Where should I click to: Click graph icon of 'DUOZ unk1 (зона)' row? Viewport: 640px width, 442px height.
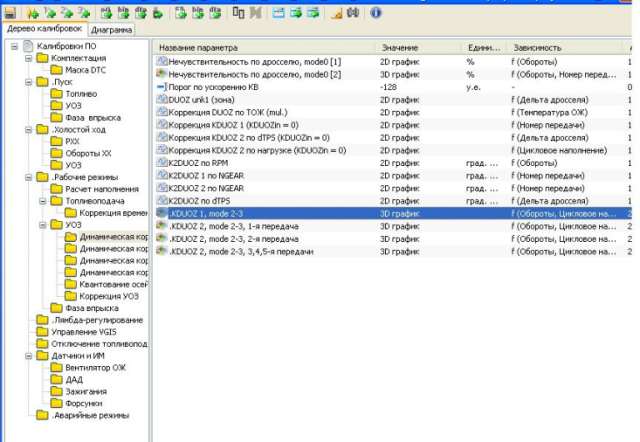(162, 100)
